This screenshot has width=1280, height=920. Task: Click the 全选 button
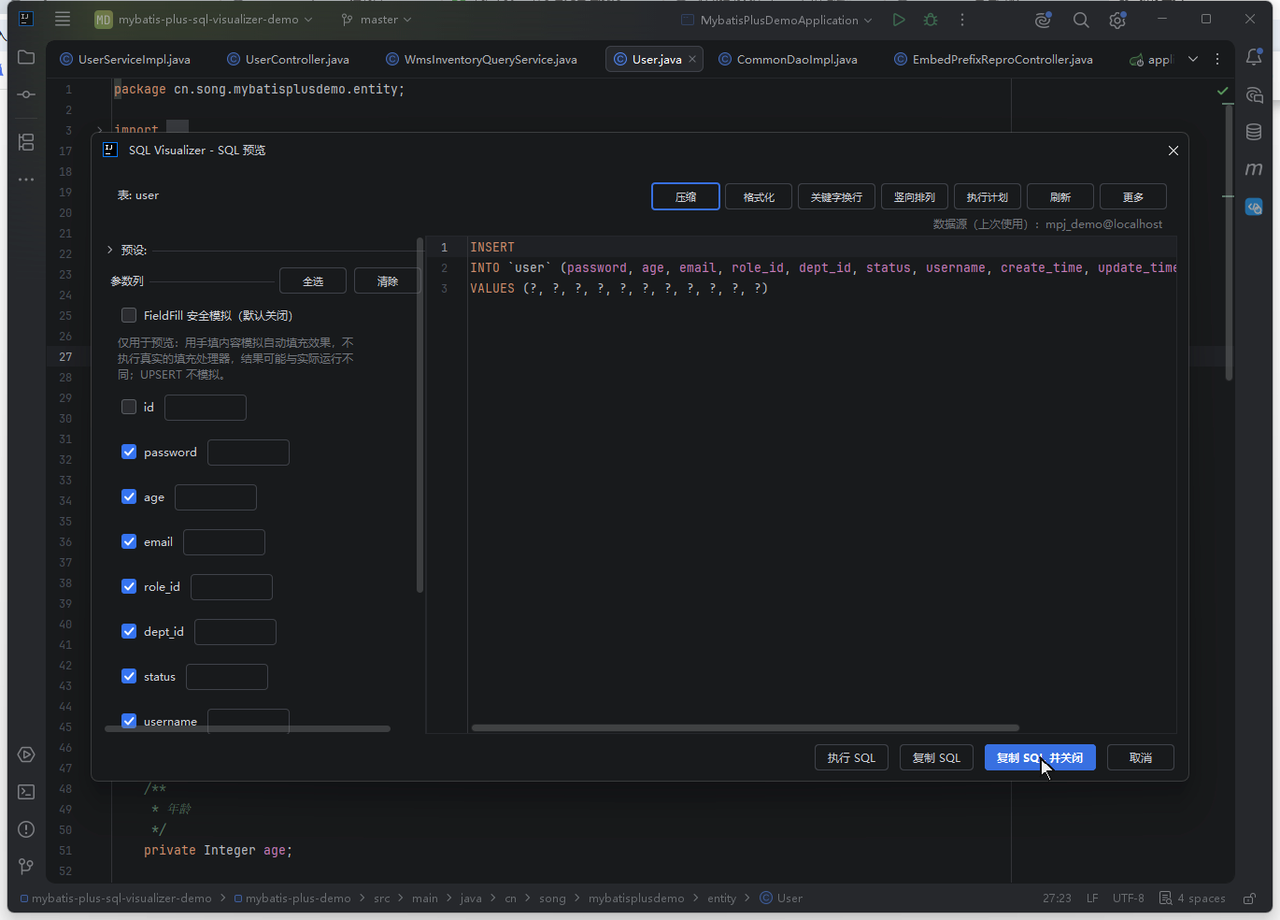(313, 281)
